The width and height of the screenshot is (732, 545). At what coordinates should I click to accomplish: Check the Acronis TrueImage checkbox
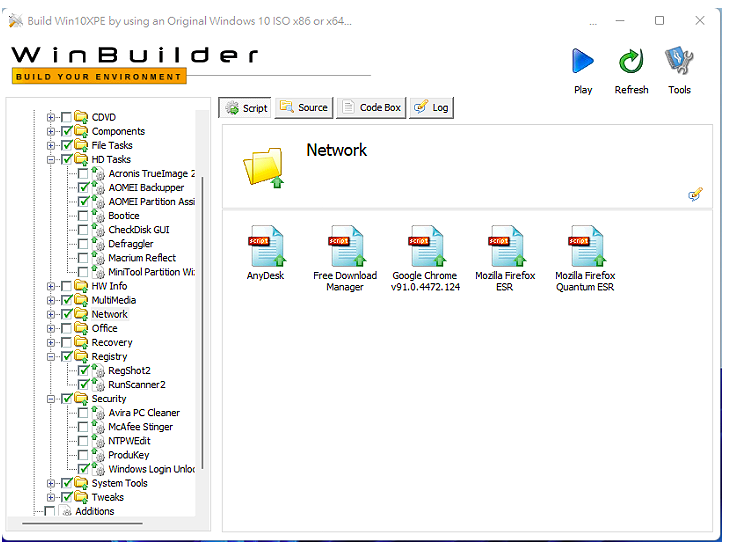point(83,173)
